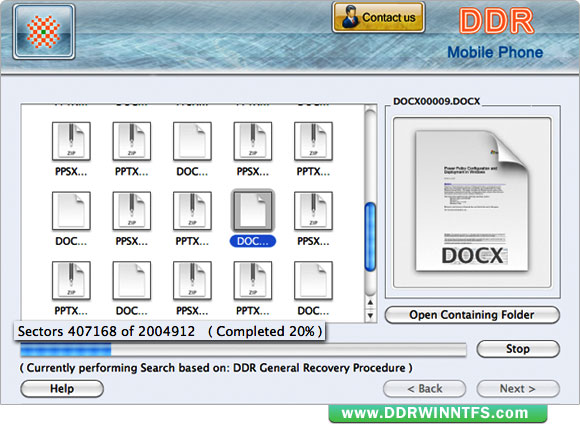Select middle-row PPSX zip file in fifth column
The width and height of the screenshot is (580, 424).
pyautogui.click(x=313, y=211)
